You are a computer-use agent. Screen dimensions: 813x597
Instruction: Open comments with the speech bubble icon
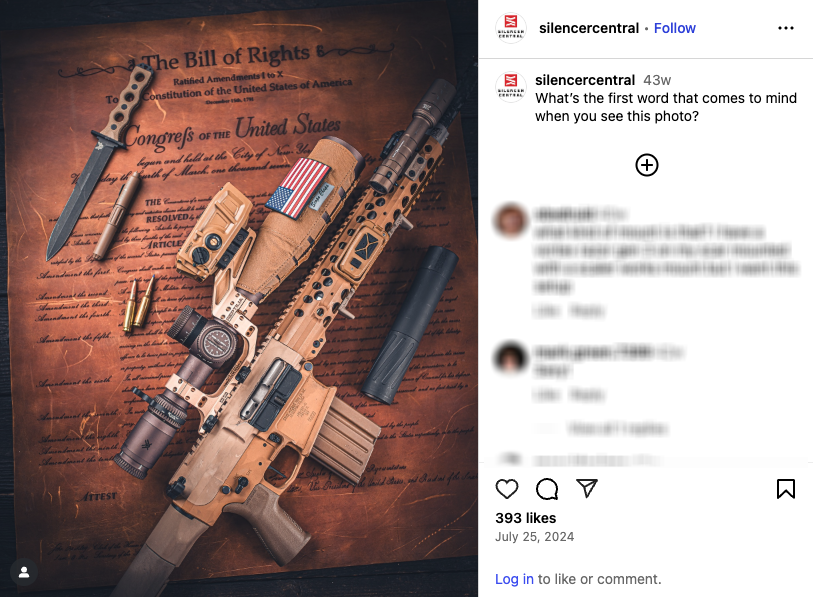tap(546, 489)
